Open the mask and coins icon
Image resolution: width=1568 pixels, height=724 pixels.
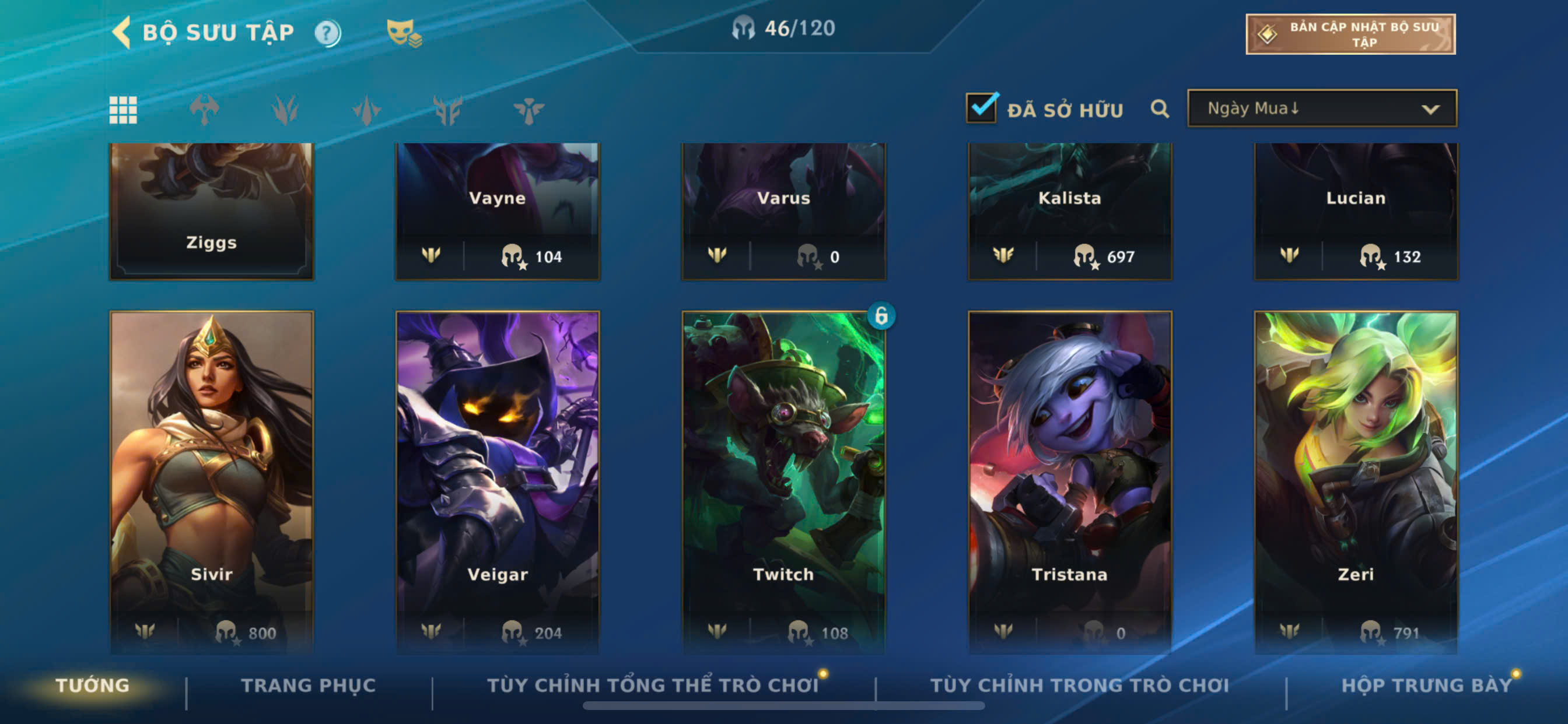point(404,33)
